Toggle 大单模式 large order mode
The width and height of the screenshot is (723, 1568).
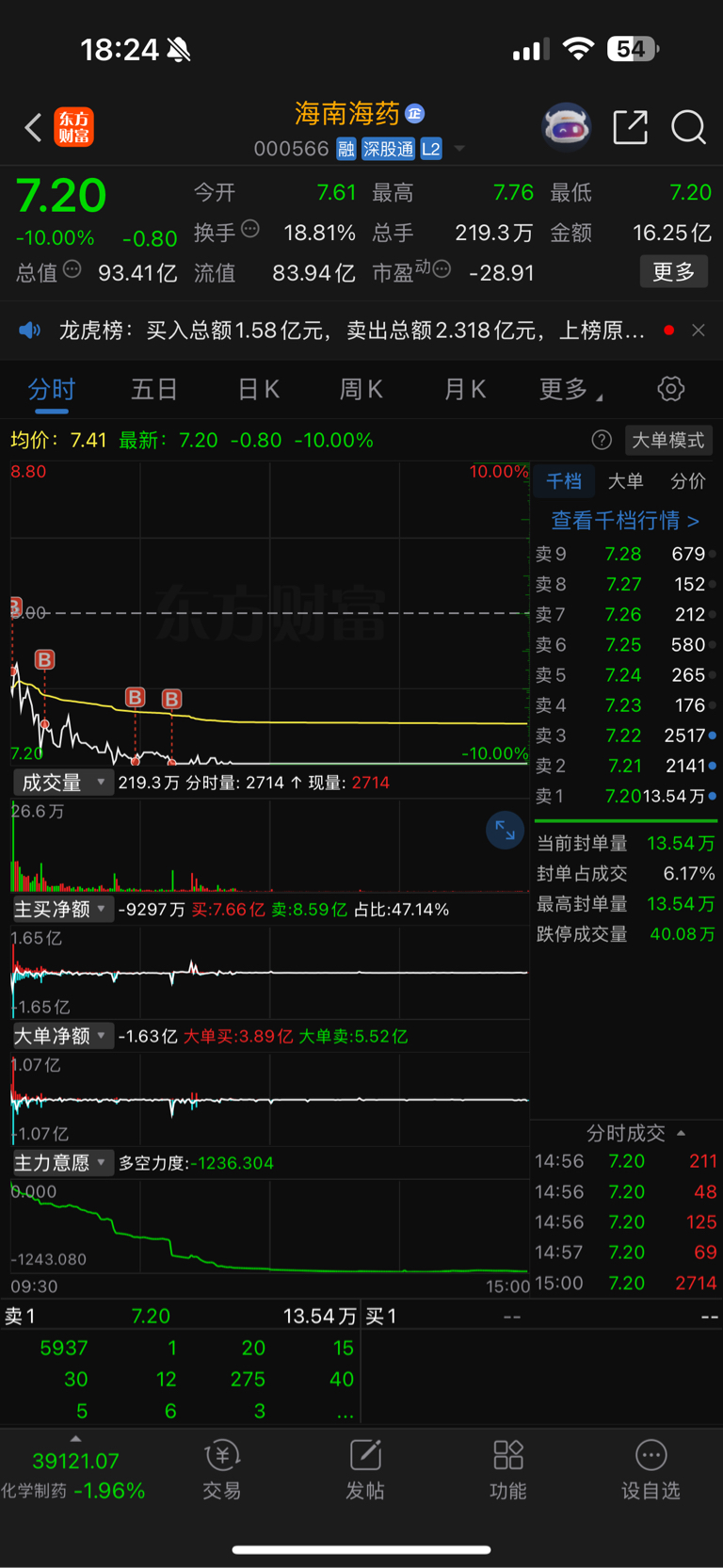[x=667, y=440]
